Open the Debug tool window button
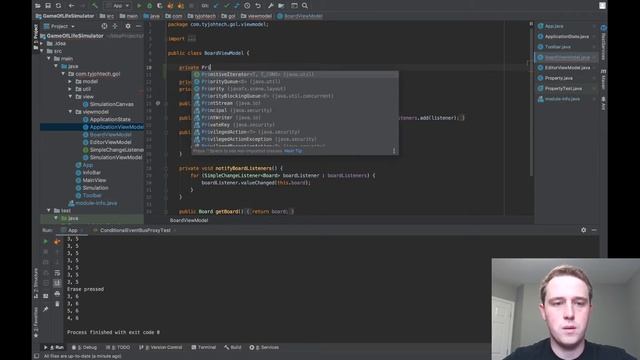The image size is (640, 360). [84, 347]
